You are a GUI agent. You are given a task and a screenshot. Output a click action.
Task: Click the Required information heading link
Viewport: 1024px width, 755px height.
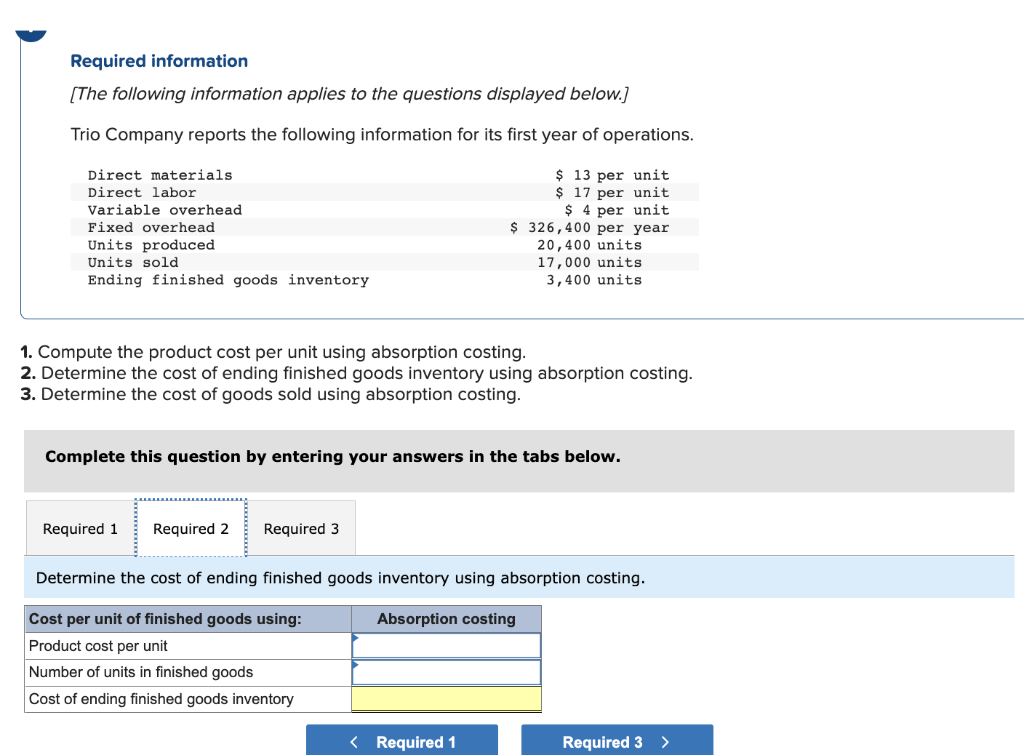[159, 61]
